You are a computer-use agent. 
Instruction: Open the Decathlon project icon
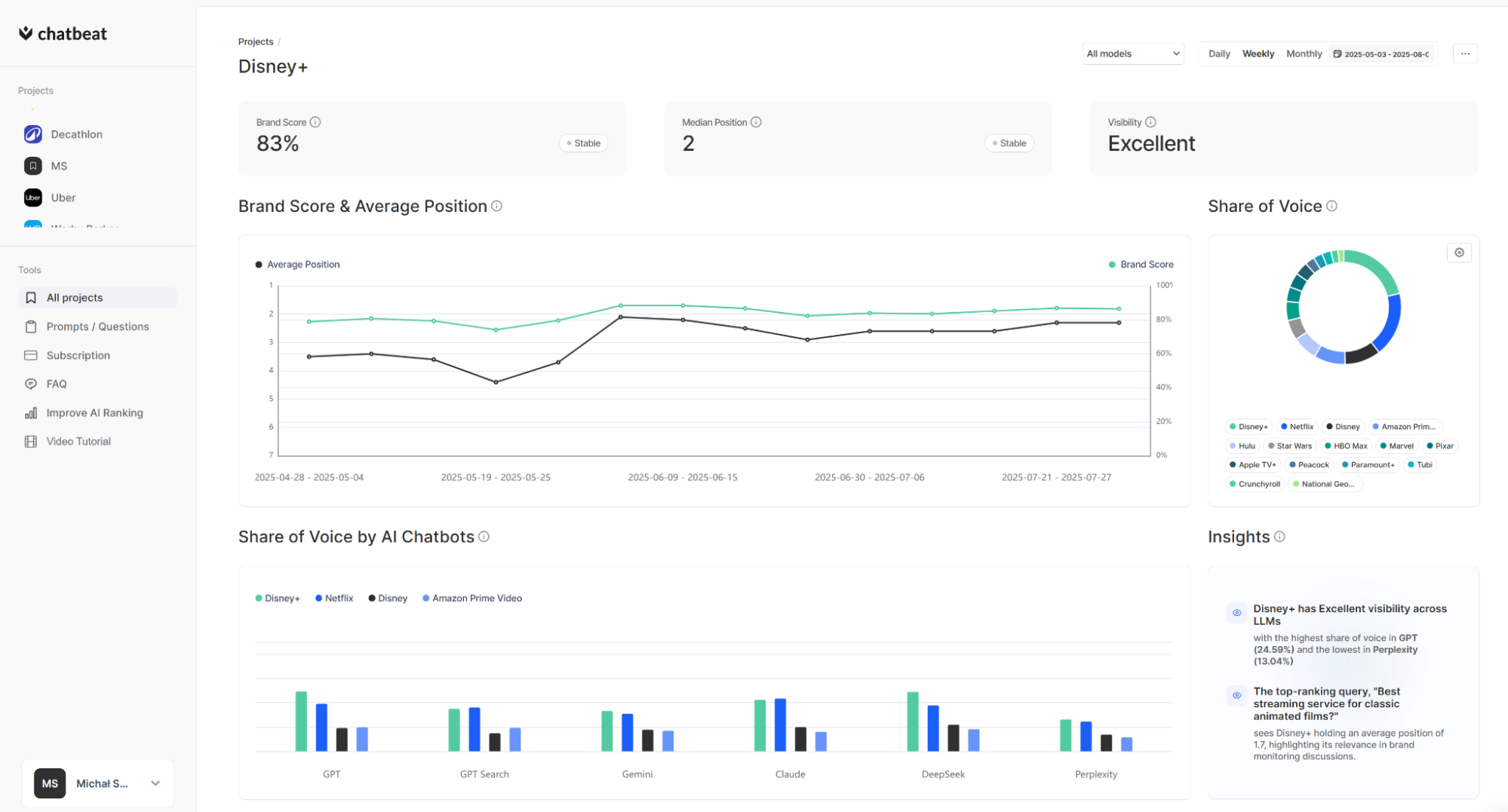[x=33, y=134]
